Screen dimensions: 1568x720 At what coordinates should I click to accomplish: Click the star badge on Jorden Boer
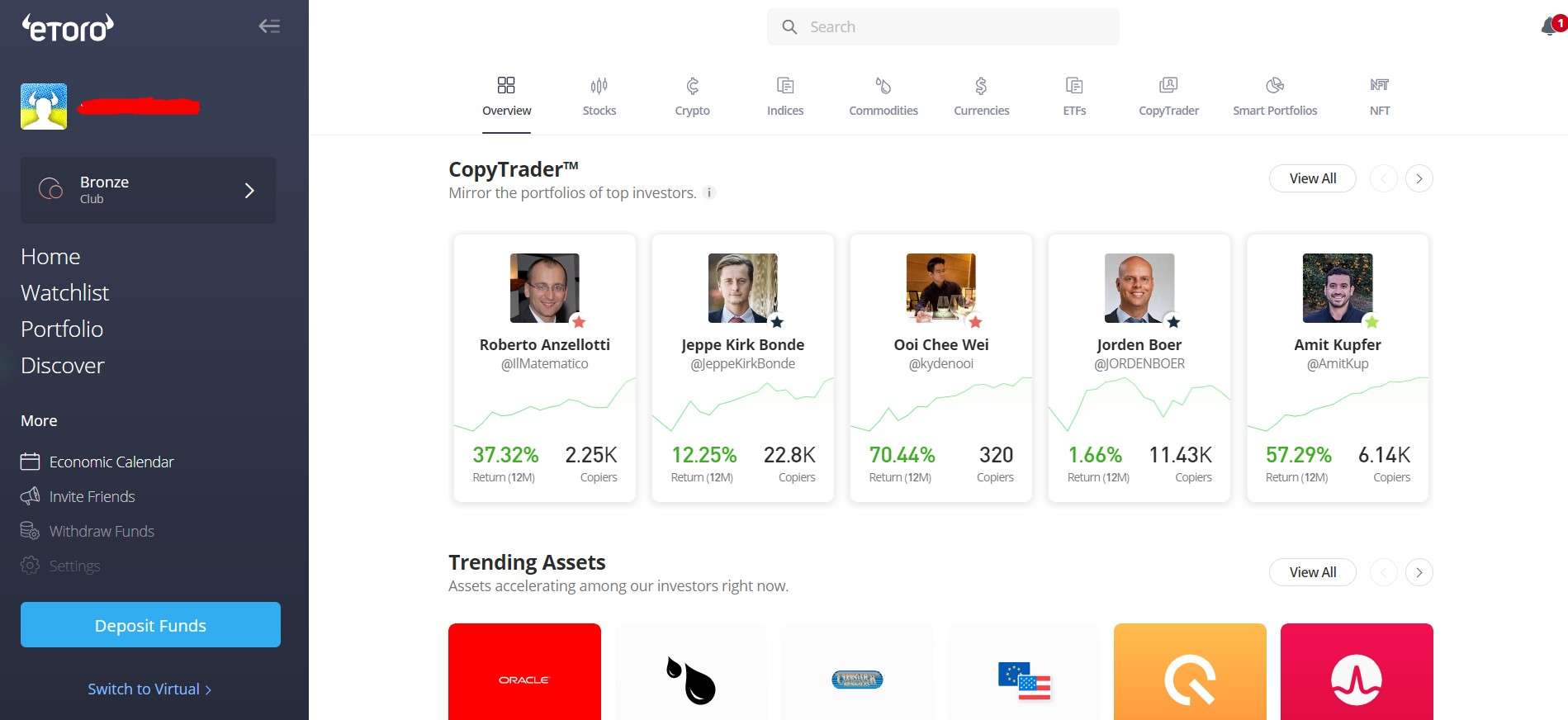pyautogui.click(x=1173, y=322)
